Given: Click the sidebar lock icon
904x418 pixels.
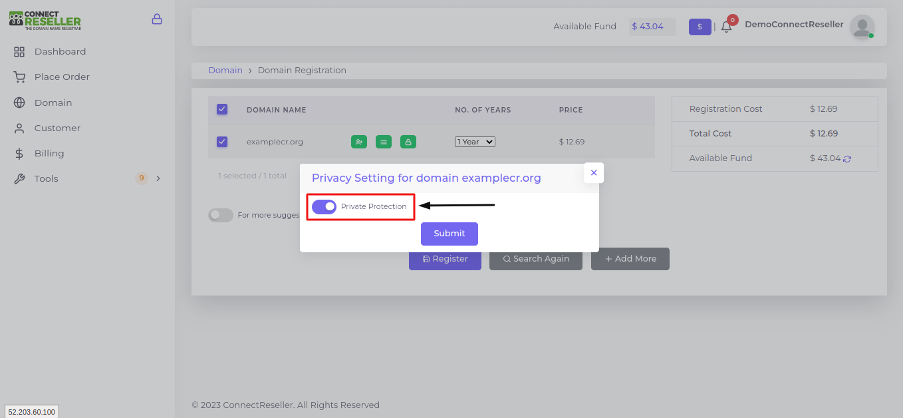Looking at the screenshot, I should click(156, 19).
